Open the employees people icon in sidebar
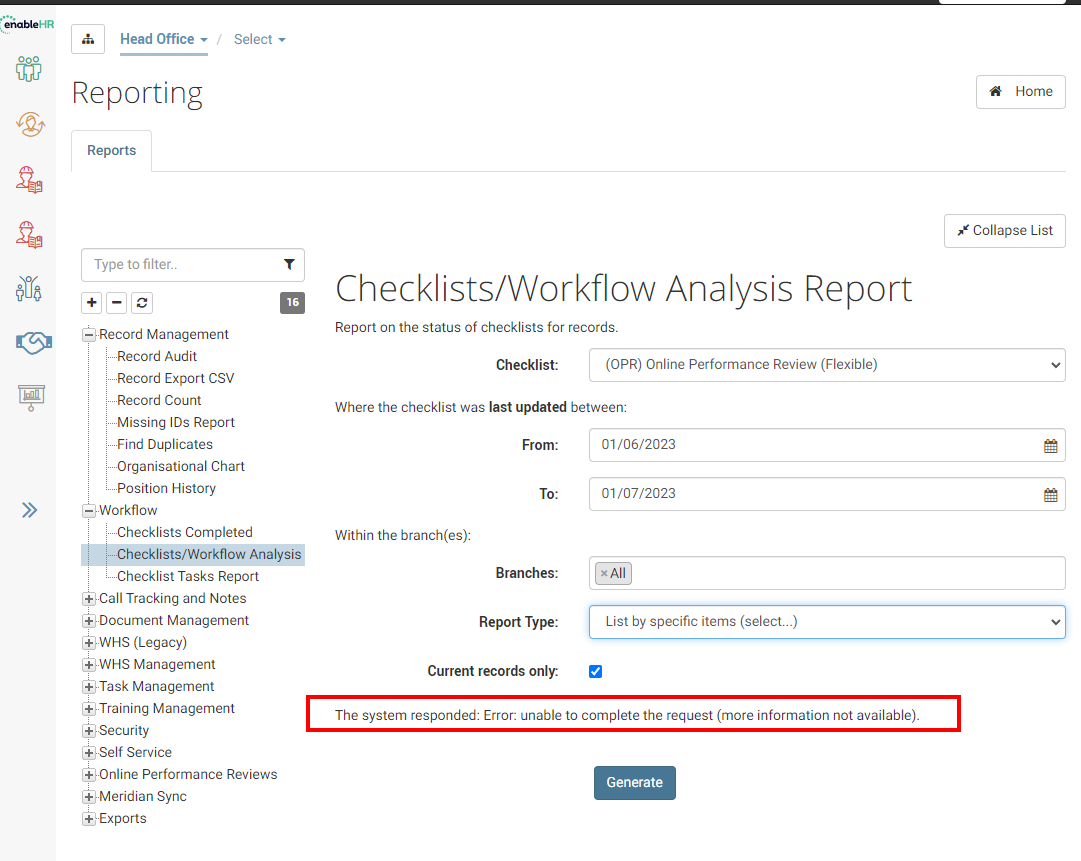 29,69
